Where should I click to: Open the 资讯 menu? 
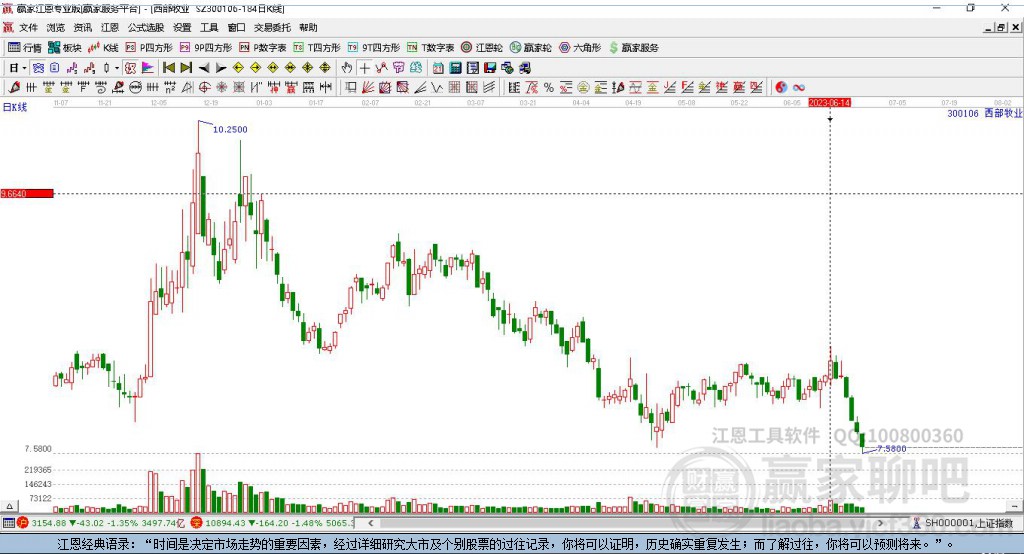[x=82, y=27]
